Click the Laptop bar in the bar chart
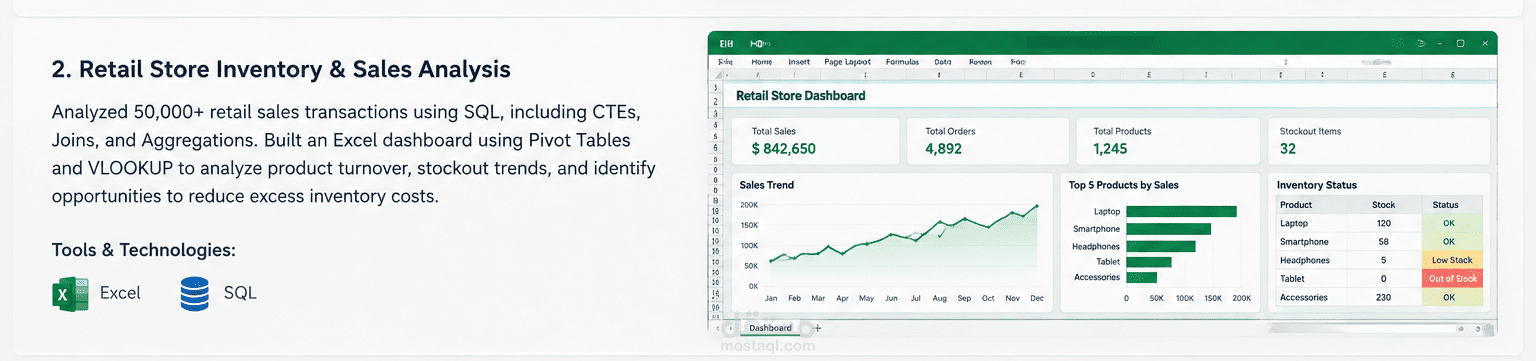Viewport: 1536px width, 361px height. pos(1181,211)
